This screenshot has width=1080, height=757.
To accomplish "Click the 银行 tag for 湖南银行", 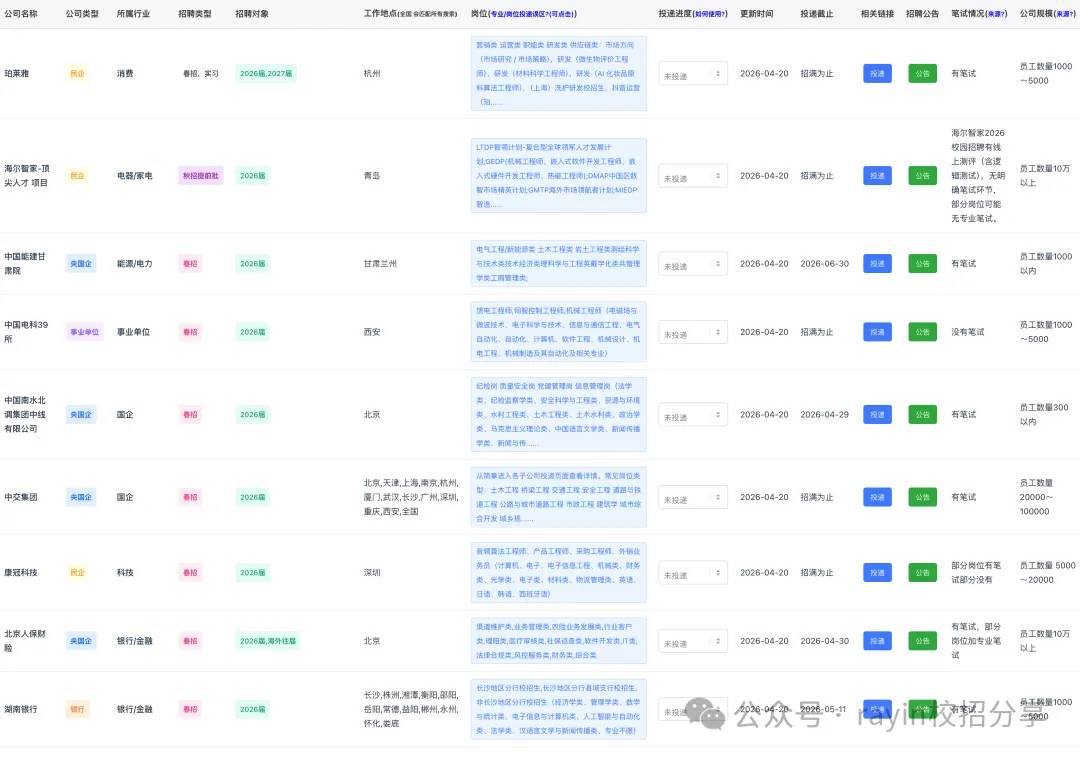I will (x=77, y=709).
